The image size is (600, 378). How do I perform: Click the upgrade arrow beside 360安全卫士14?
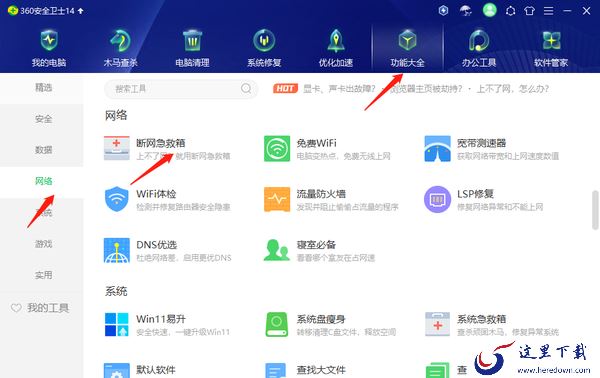pyautogui.click(x=81, y=11)
